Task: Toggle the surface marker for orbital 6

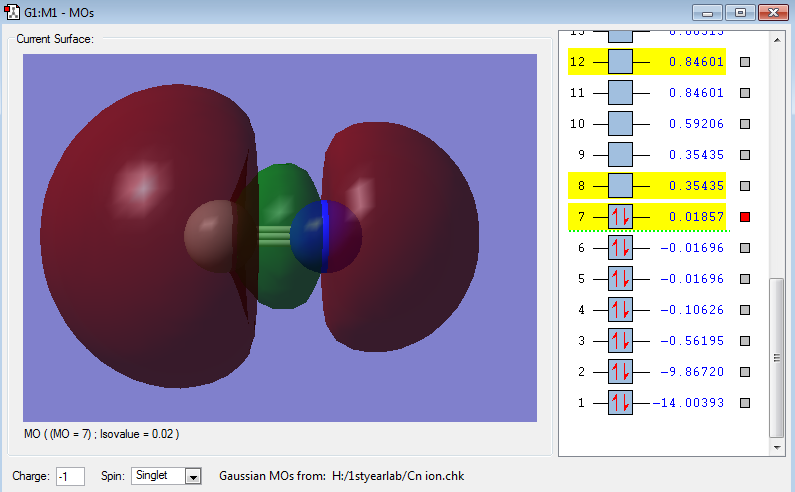Action: click(744, 248)
